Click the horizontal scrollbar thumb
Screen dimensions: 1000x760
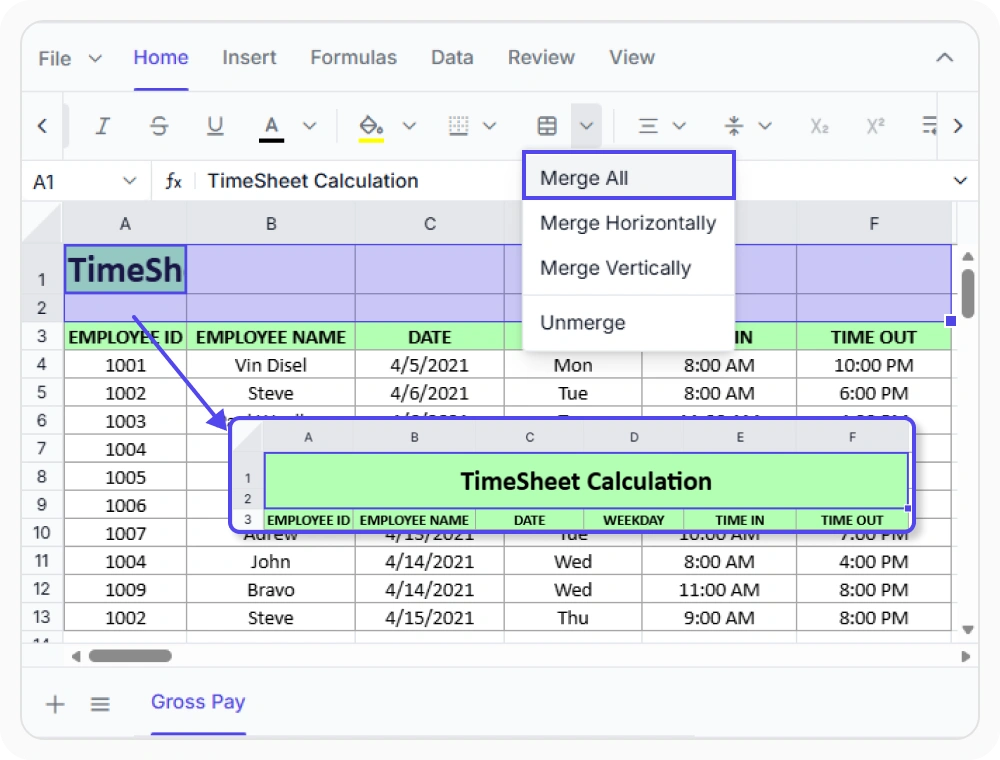pyautogui.click(x=130, y=656)
